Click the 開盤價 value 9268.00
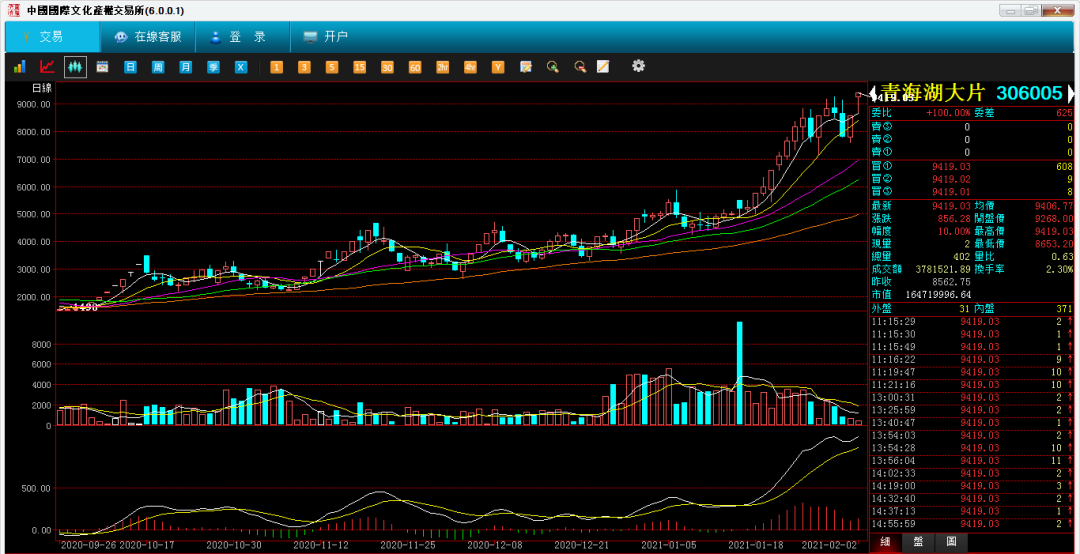The width and height of the screenshot is (1080, 554). coord(1054,218)
